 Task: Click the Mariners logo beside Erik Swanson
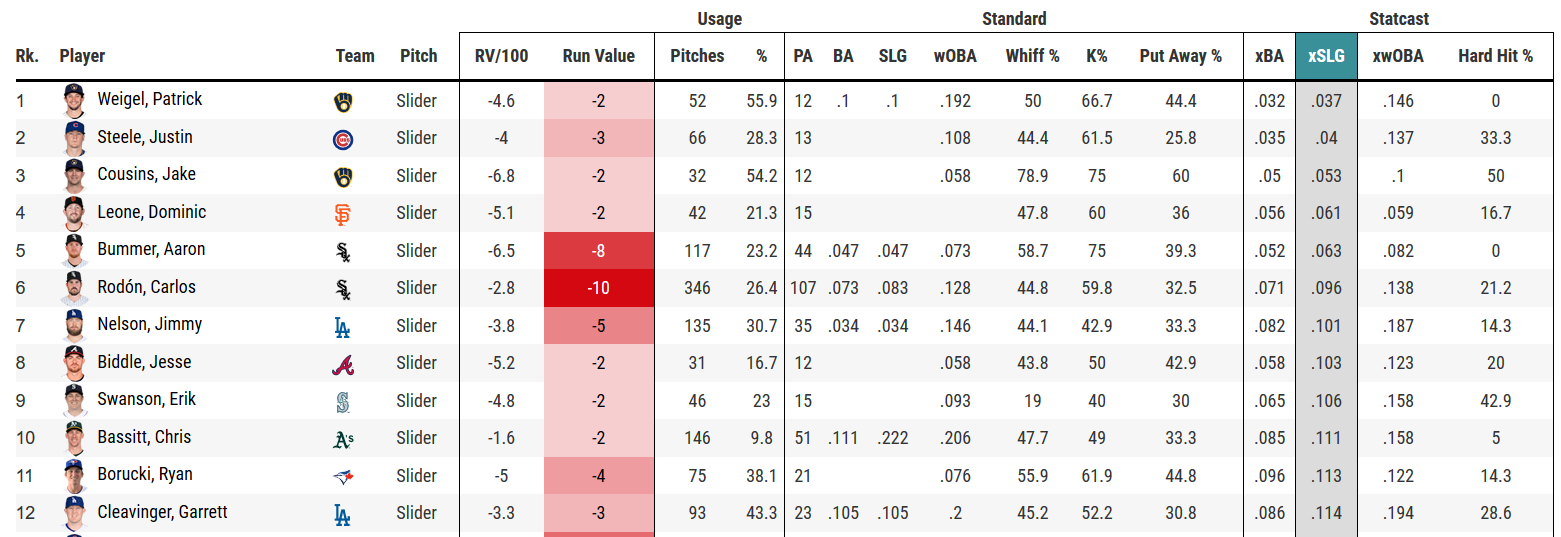click(x=343, y=402)
